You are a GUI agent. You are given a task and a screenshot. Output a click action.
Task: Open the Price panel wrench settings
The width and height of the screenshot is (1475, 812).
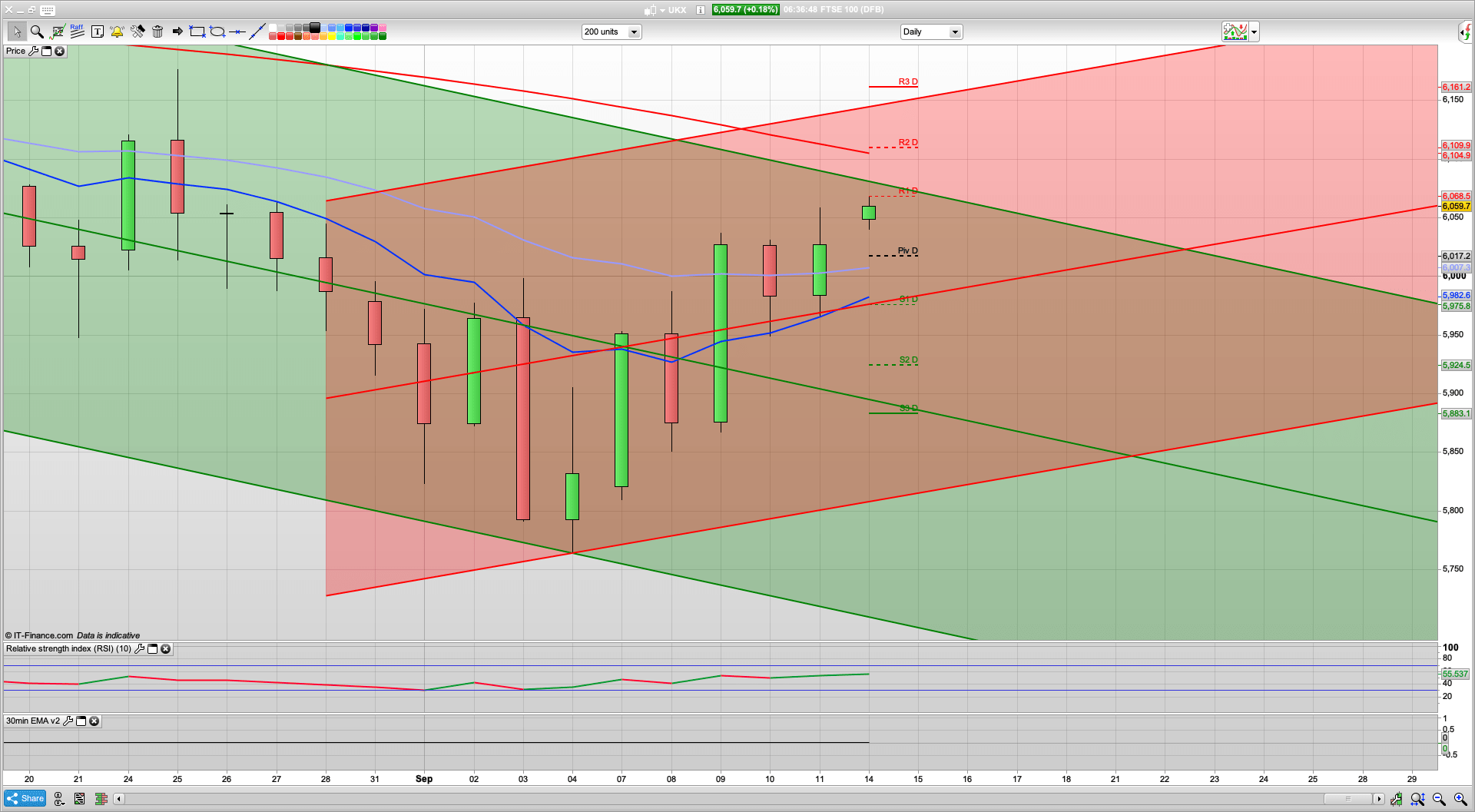[34, 51]
